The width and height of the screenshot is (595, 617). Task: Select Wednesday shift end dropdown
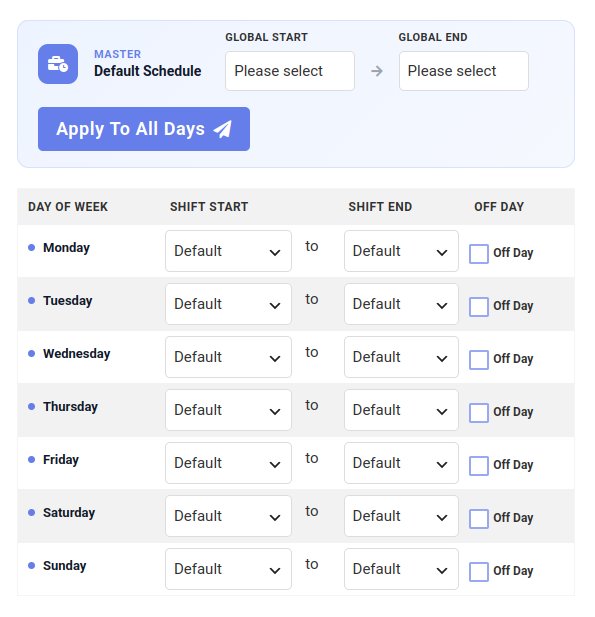[x=401, y=357]
